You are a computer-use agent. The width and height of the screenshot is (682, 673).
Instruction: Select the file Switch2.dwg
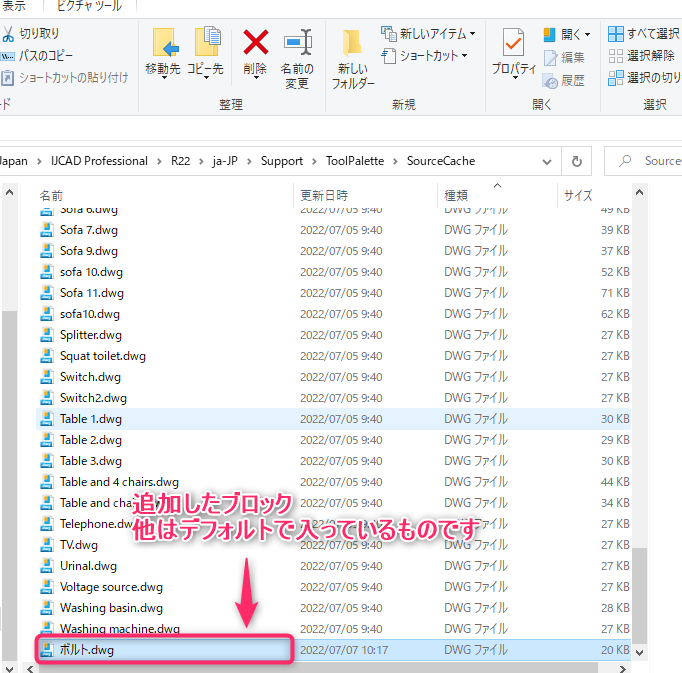click(93, 398)
